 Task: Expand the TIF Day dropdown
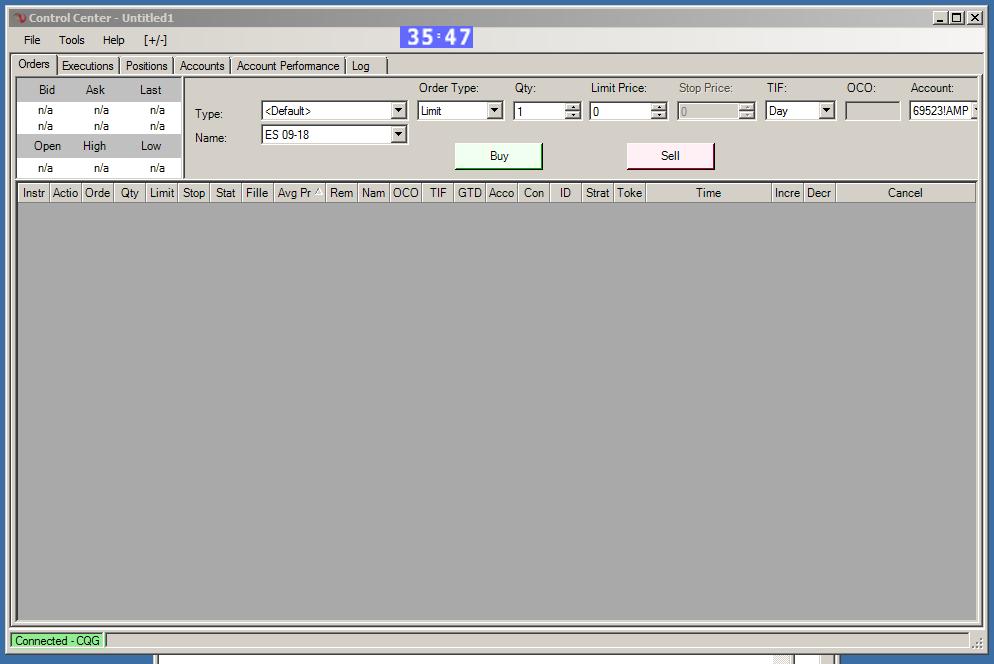pos(826,110)
